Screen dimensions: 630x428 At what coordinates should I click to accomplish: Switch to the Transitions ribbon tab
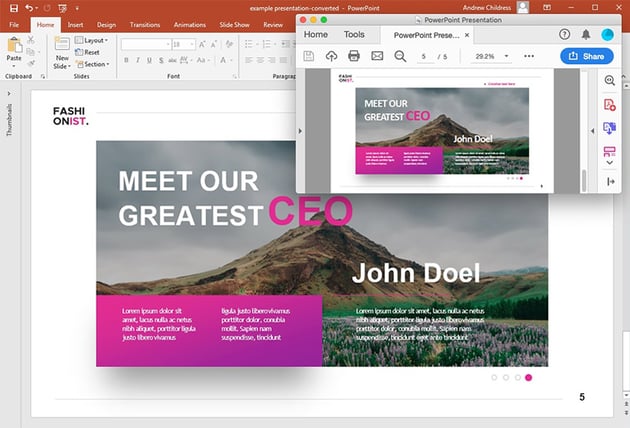pos(144,24)
